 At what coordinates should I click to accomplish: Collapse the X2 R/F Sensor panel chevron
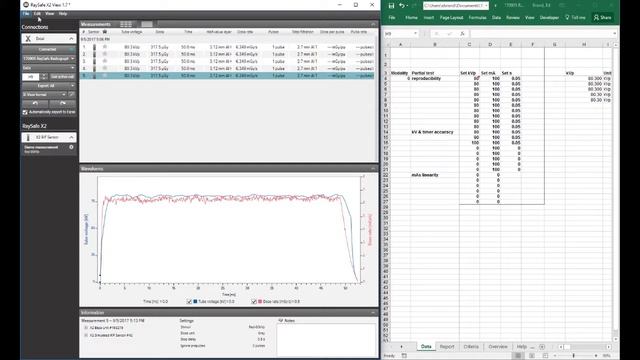tap(71, 138)
